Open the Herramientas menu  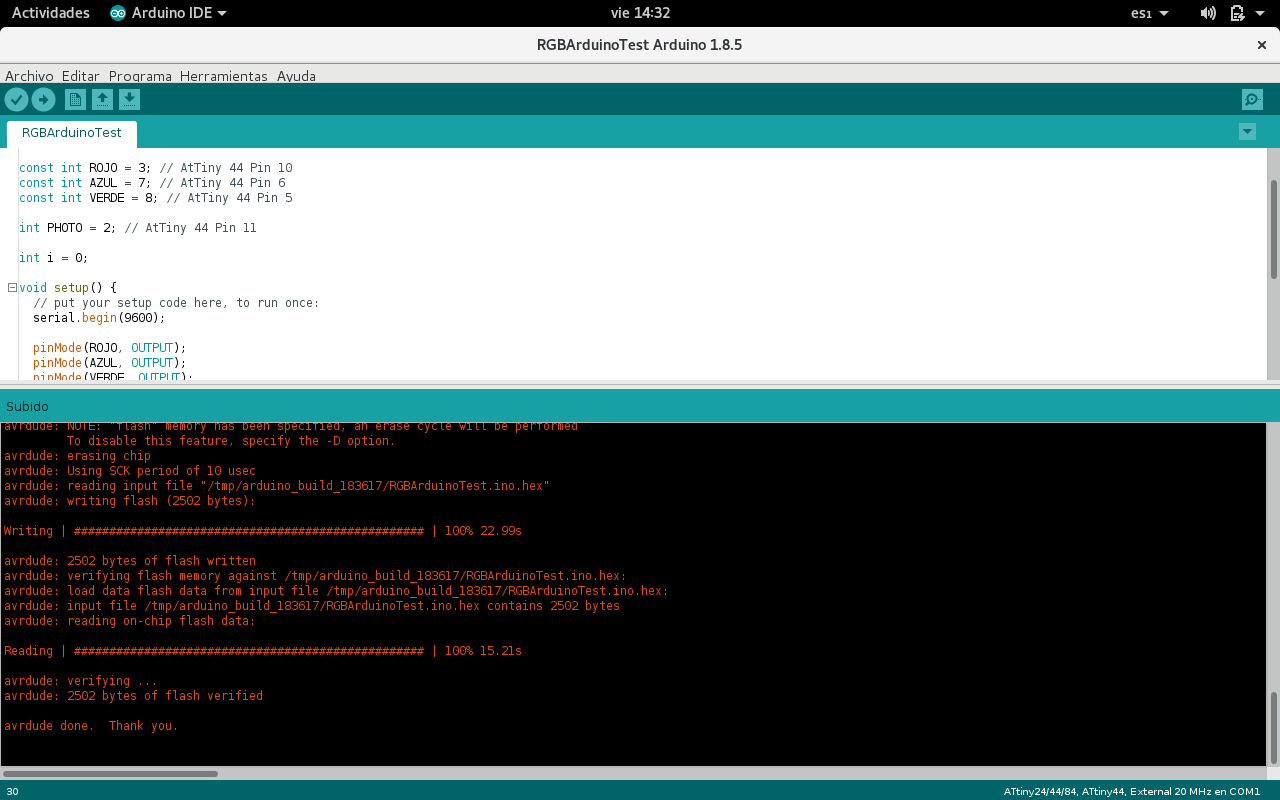(x=224, y=76)
